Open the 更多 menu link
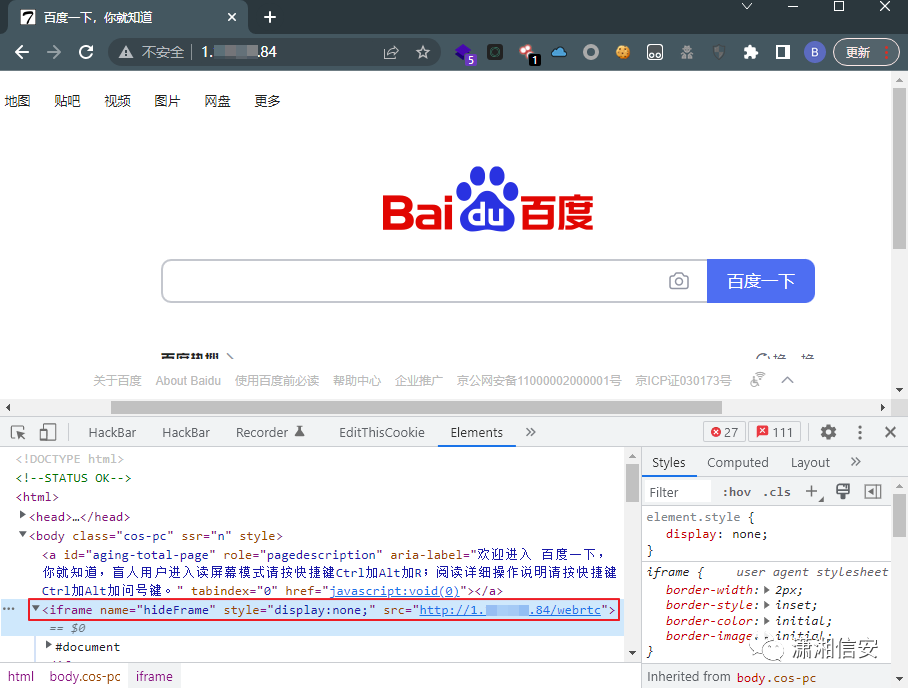The image size is (908, 688). [268, 101]
